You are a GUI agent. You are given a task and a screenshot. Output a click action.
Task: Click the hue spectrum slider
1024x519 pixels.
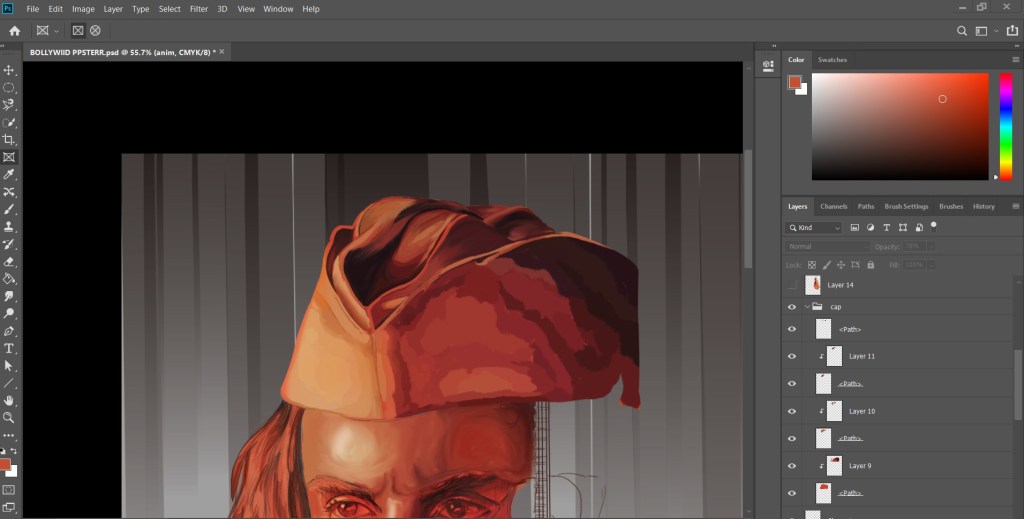[x=1005, y=125]
